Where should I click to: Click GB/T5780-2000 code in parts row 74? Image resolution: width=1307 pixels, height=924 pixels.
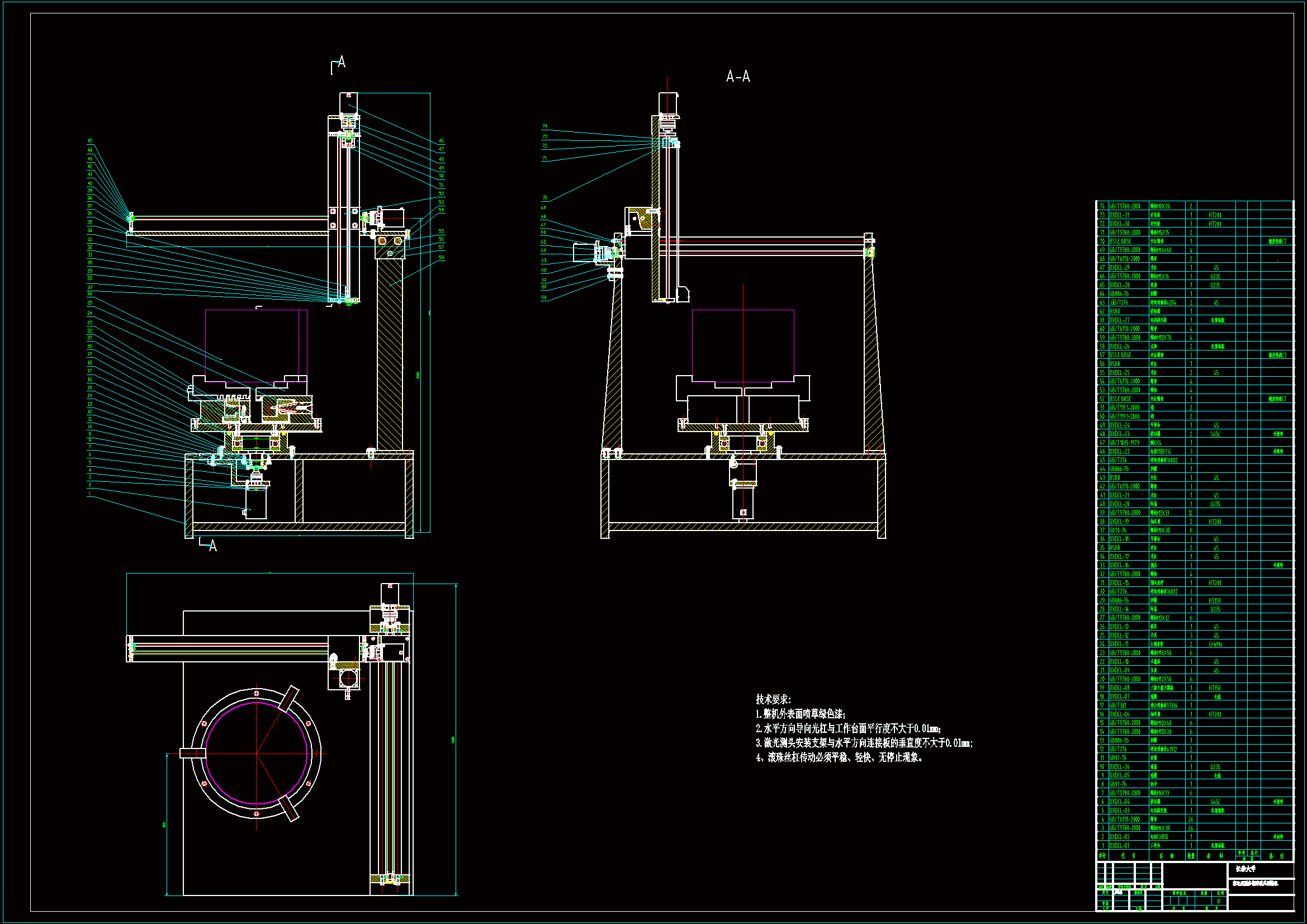tap(1124, 207)
